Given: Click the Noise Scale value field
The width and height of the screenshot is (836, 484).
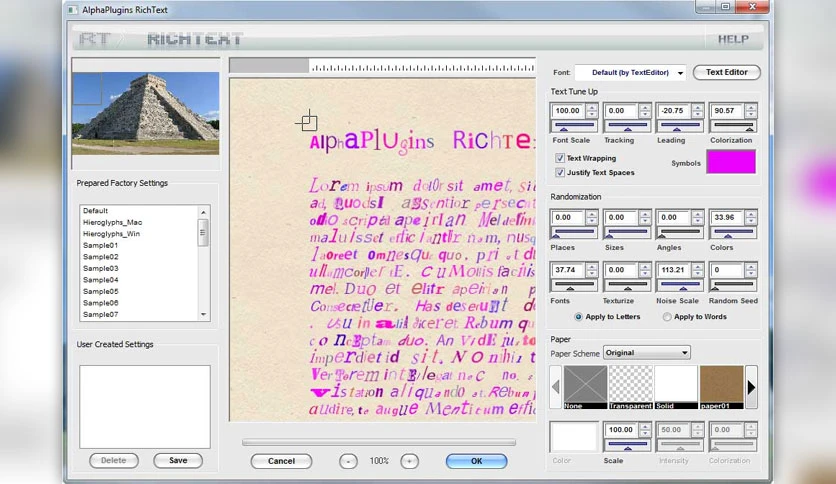Looking at the screenshot, I should (674, 270).
